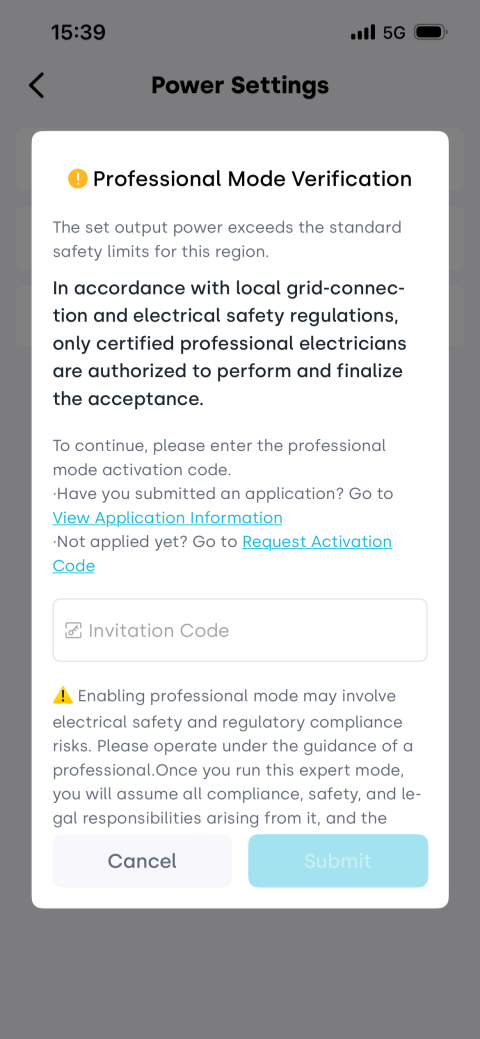Screen dimensions: 480x1039
Task: Tap the output power exceeds limits message
Action: tap(227, 239)
